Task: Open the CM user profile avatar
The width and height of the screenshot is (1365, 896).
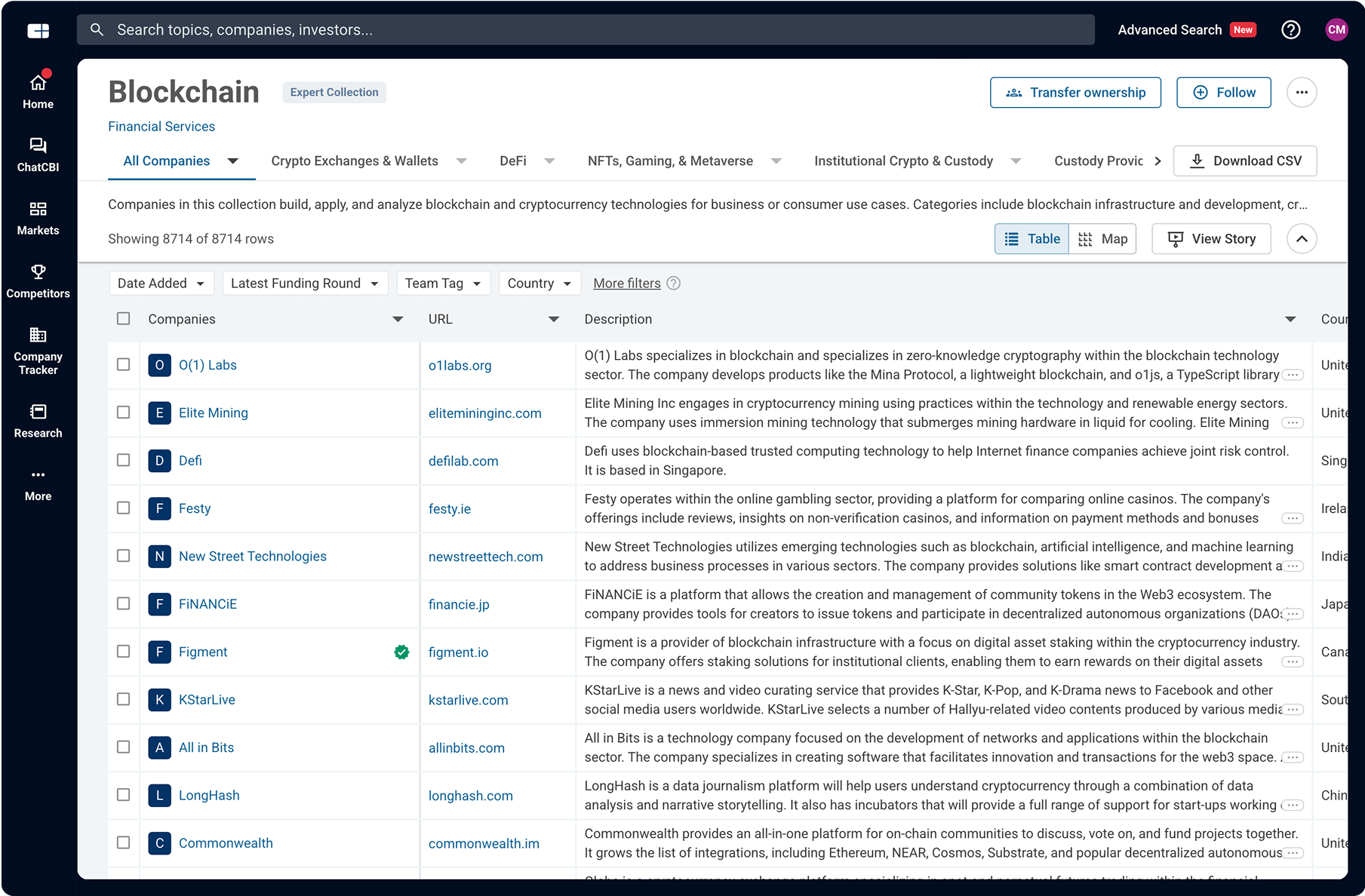Action: click(1336, 30)
